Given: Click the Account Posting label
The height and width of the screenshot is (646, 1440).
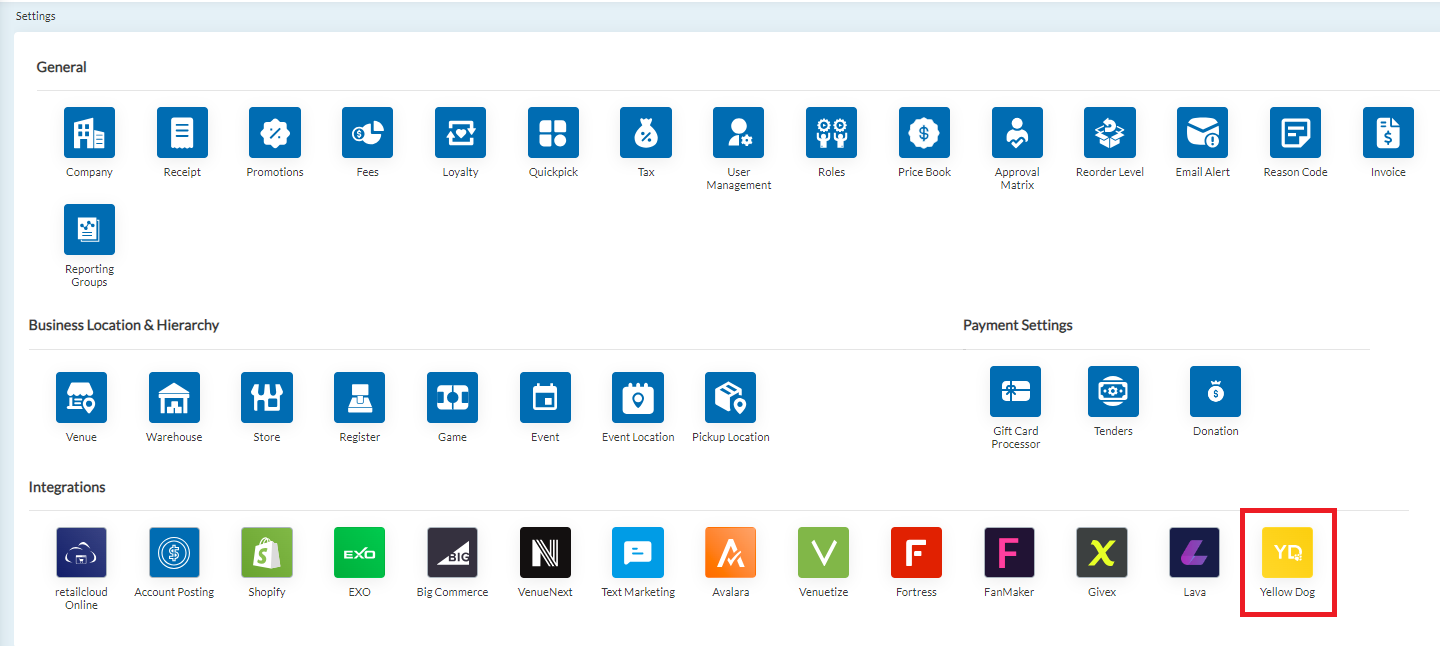Looking at the screenshot, I should [174, 592].
